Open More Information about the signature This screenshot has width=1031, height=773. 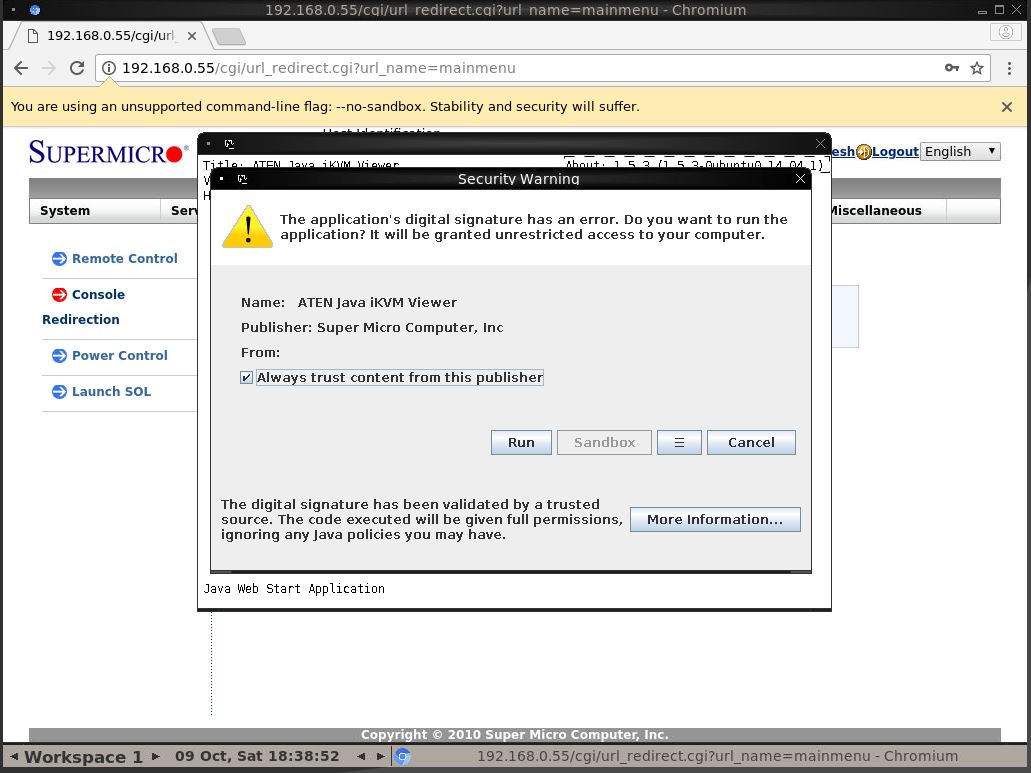coord(715,519)
